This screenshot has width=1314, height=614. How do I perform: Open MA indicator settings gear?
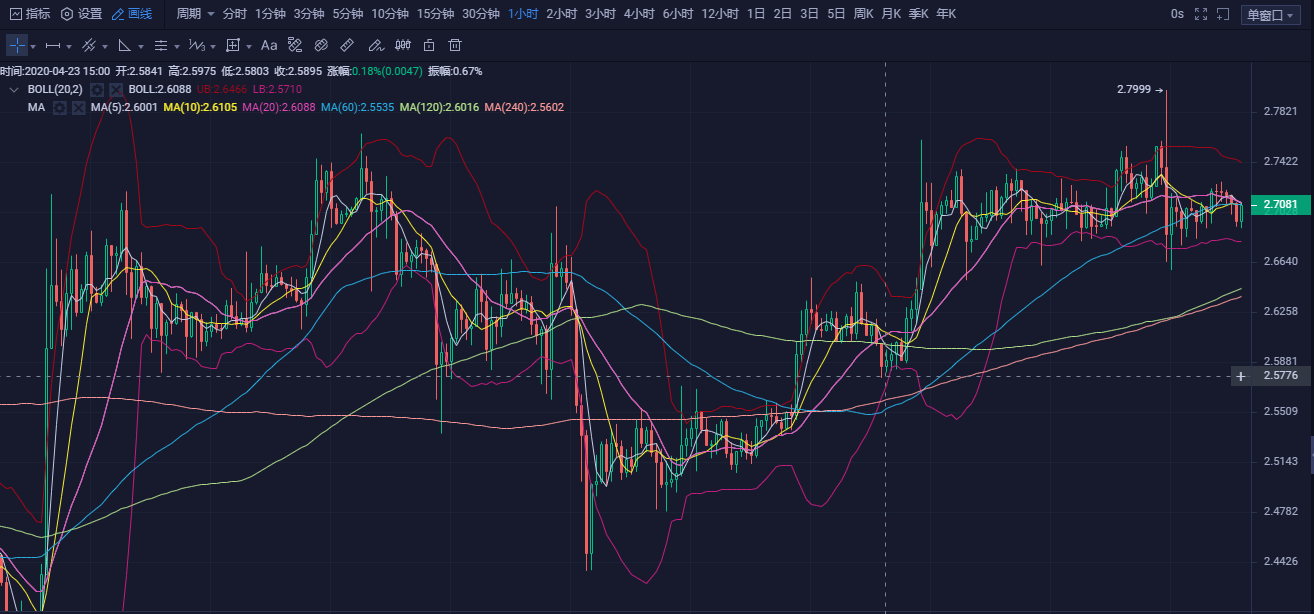click(60, 107)
